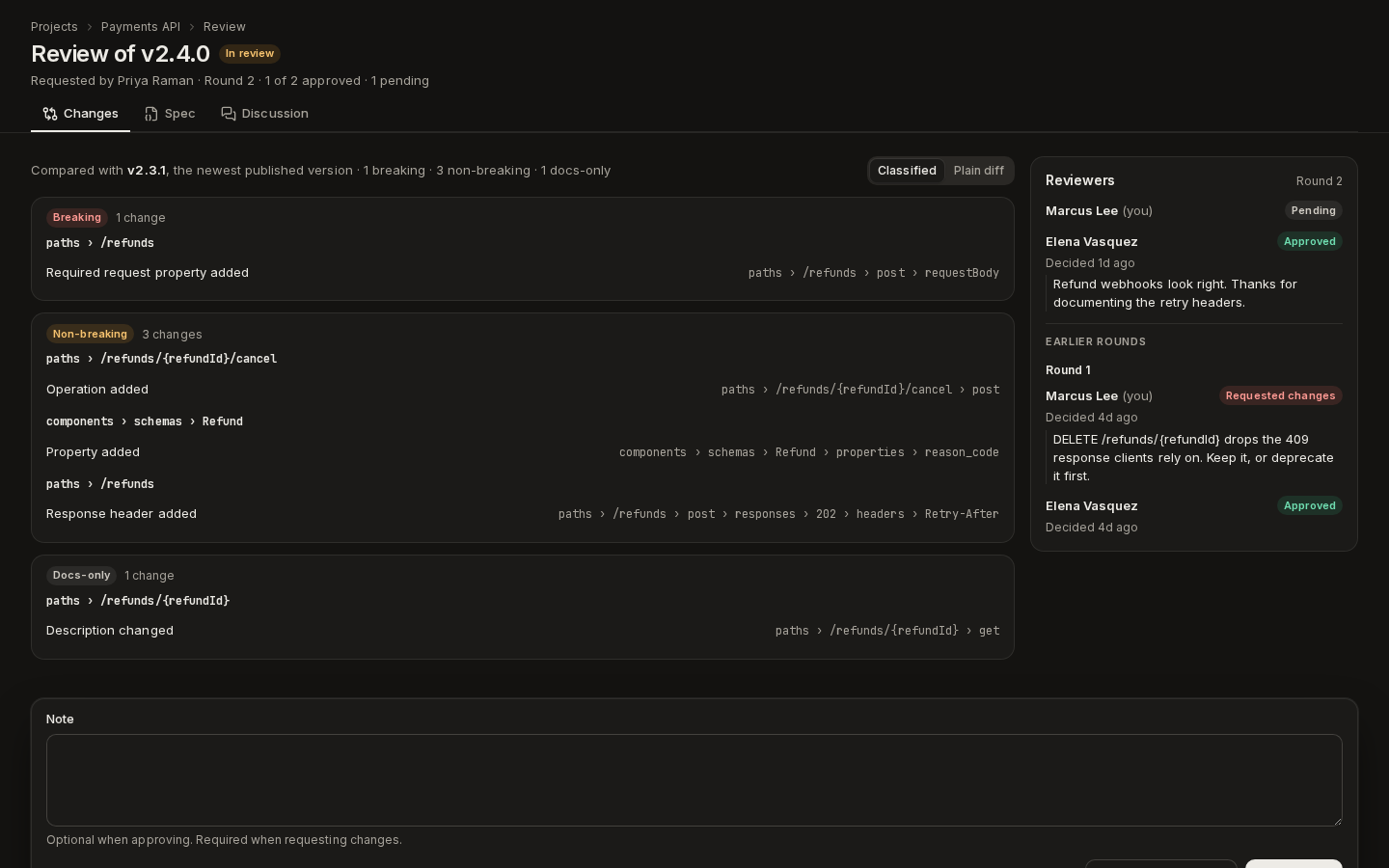The width and height of the screenshot is (1389, 868).
Task: Focus the Note text area
Action: click(x=694, y=780)
